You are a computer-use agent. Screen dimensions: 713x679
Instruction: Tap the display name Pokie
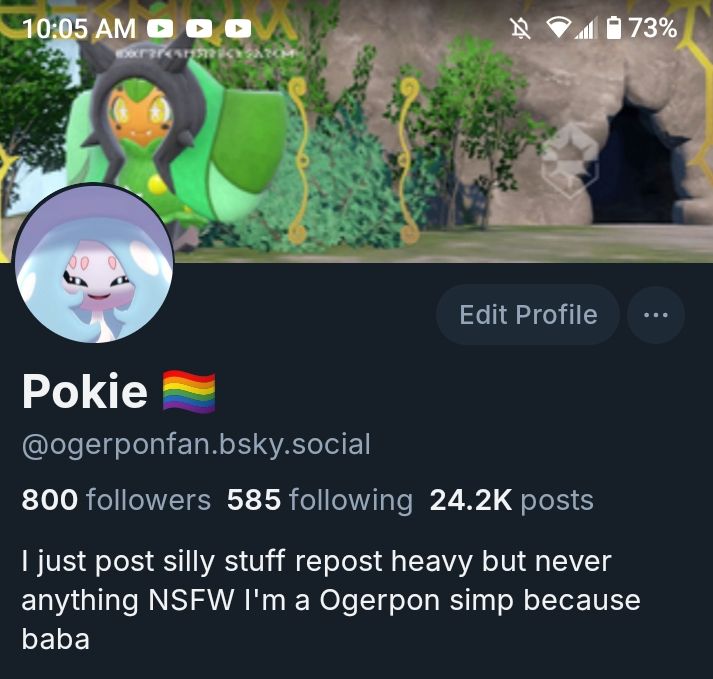[x=85, y=391]
